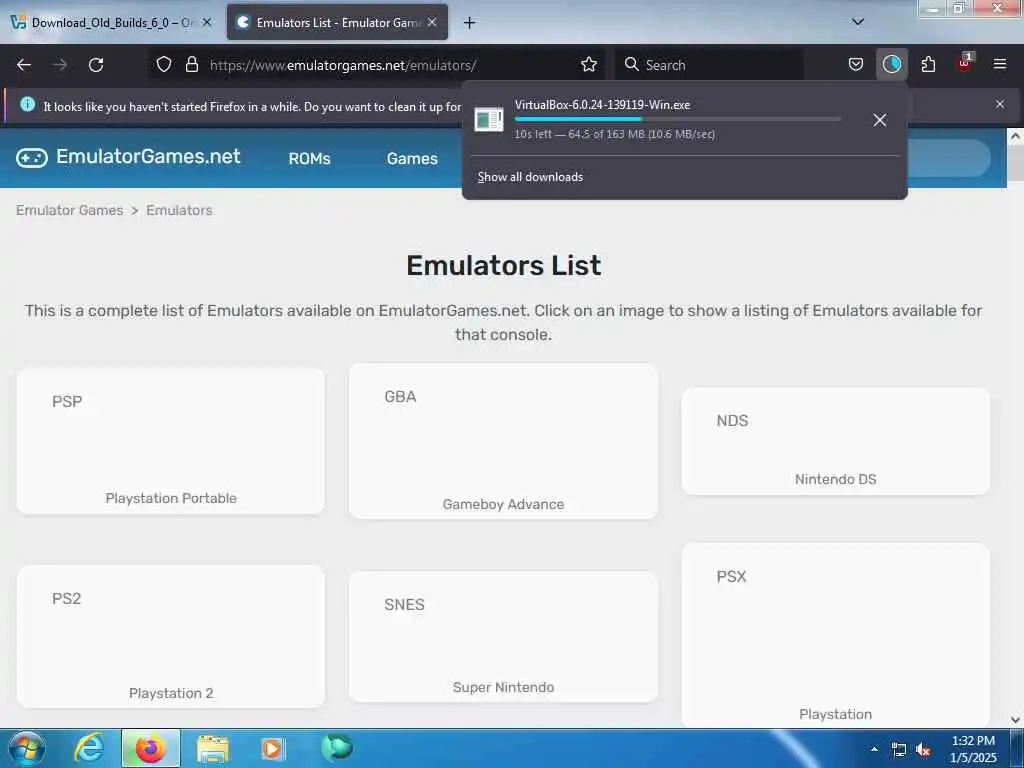Launch Internet Explorer from the taskbar
Screen dimensions: 1024x768
(88, 748)
